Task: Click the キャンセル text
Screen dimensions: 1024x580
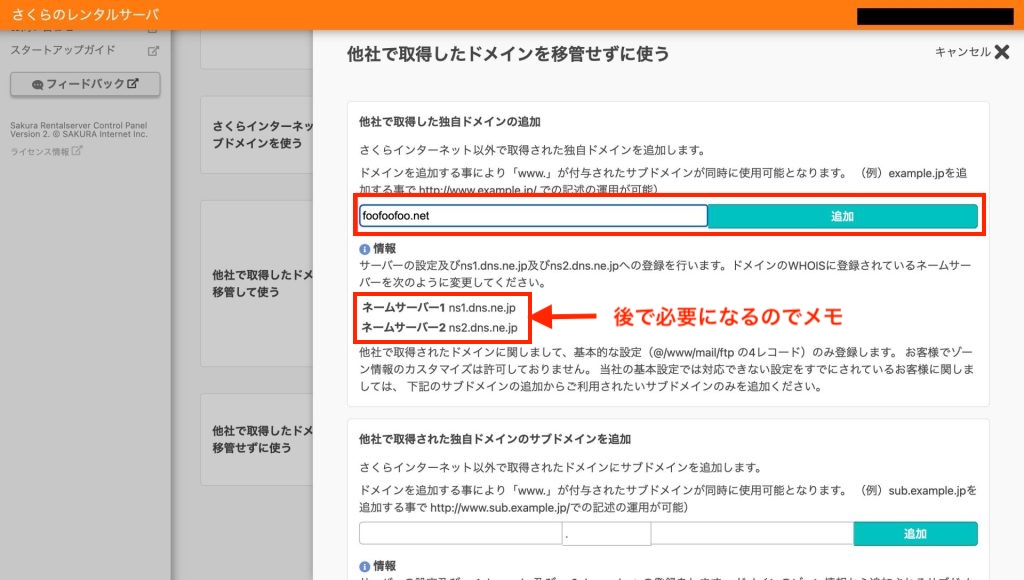Action: click(962, 53)
